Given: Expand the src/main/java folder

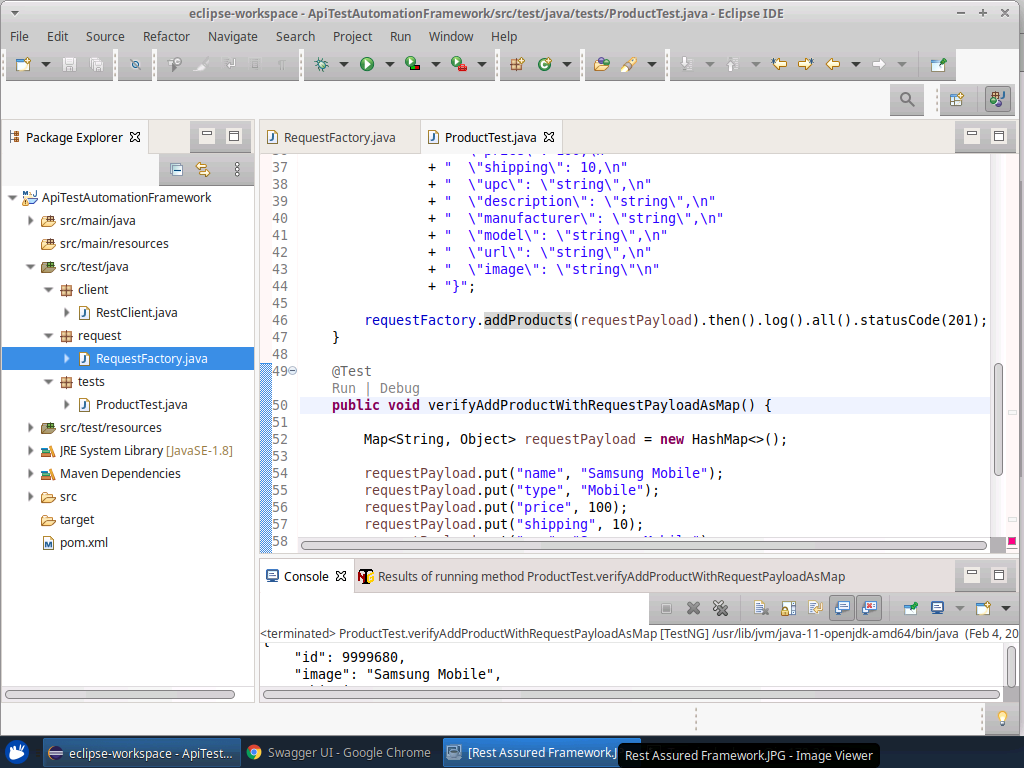Looking at the screenshot, I should pos(31,221).
